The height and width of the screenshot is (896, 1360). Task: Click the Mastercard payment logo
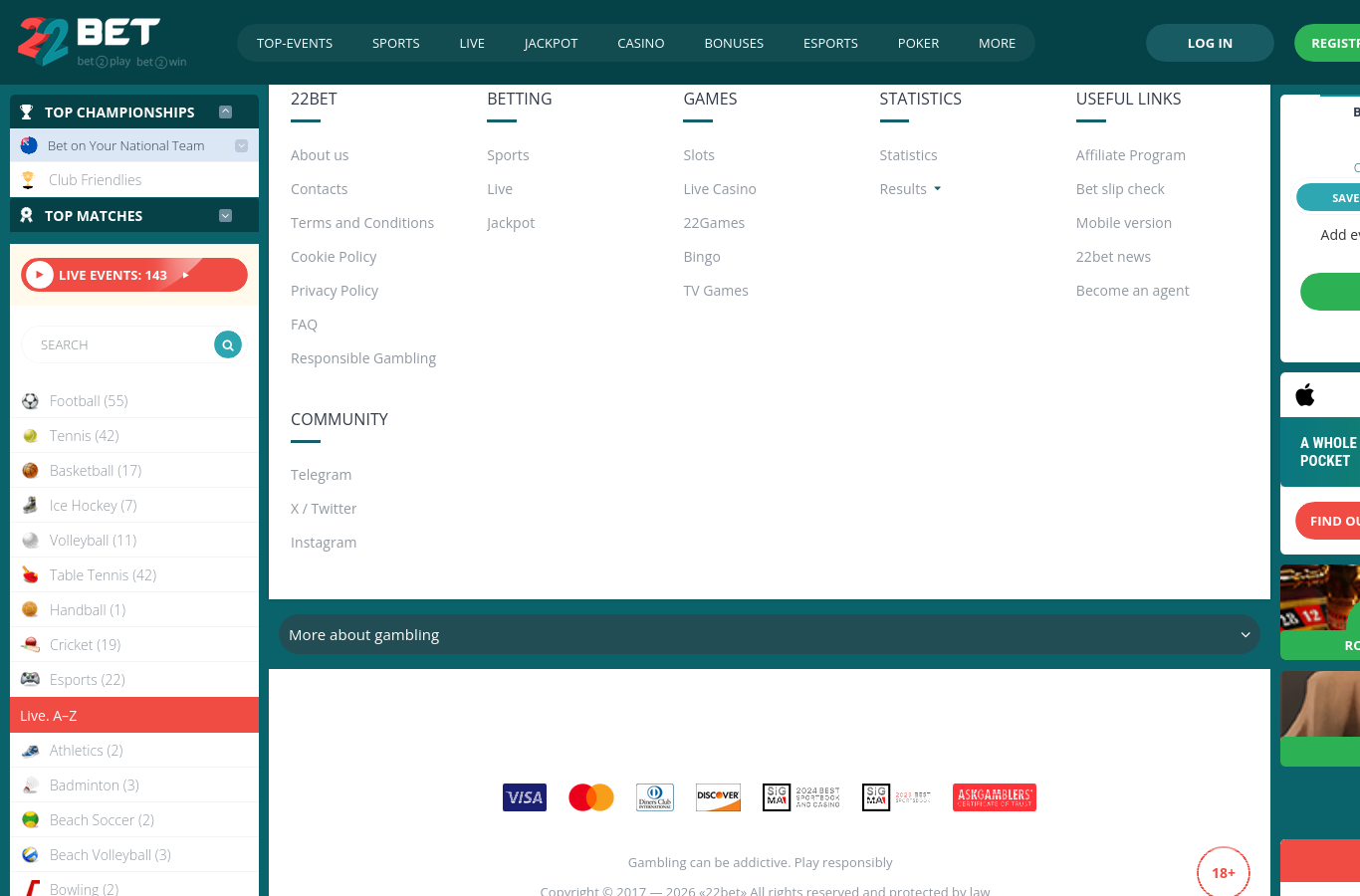click(591, 797)
